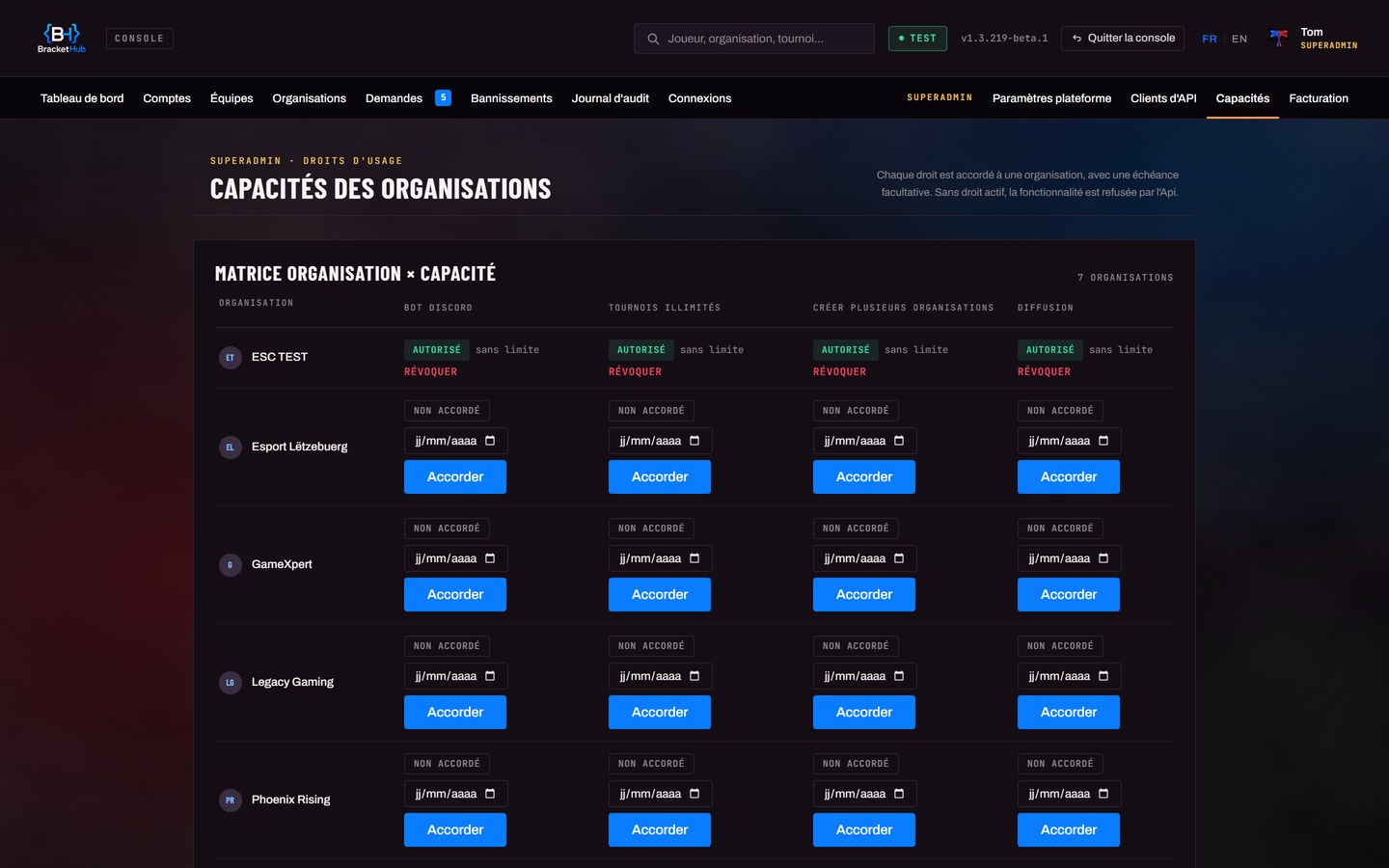Viewport: 1389px width, 868px height.
Task: Grant Bot Discord to Esport Lëtzebuerg
Action: (455, 477)
